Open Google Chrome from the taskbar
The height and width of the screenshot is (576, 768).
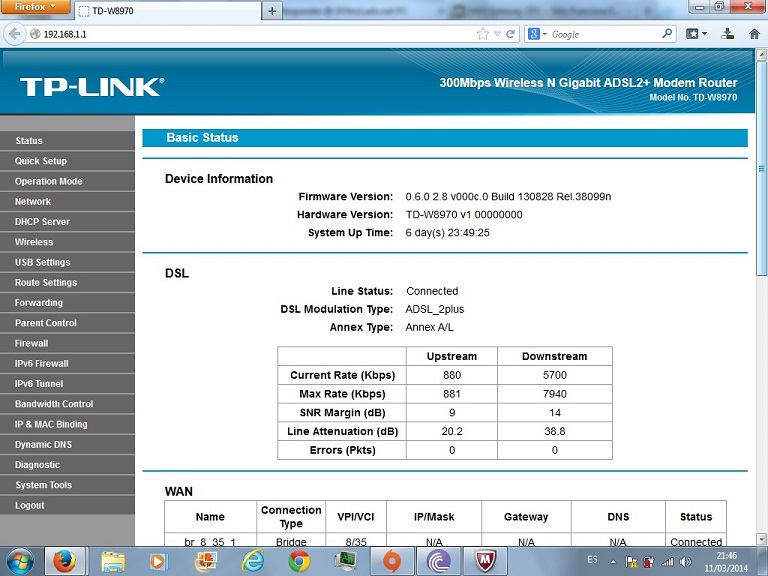[x=299, y=561]
